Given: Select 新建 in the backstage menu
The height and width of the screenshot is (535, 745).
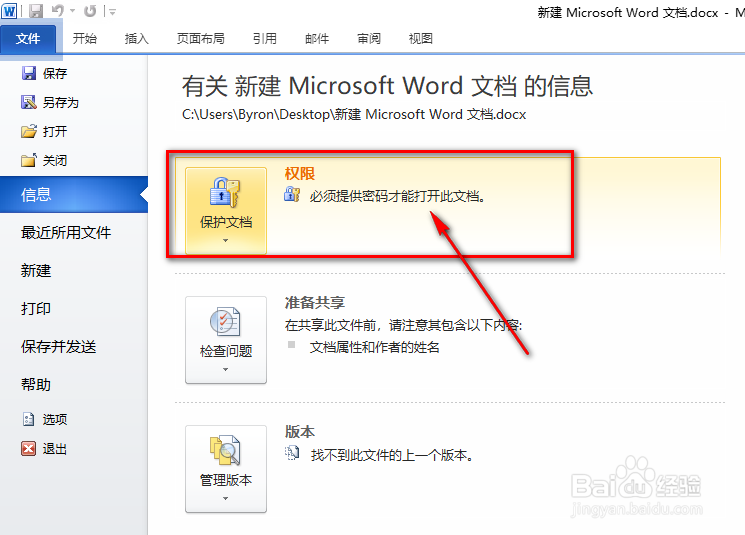Looking at the screenshot, I should click(36, 270).
